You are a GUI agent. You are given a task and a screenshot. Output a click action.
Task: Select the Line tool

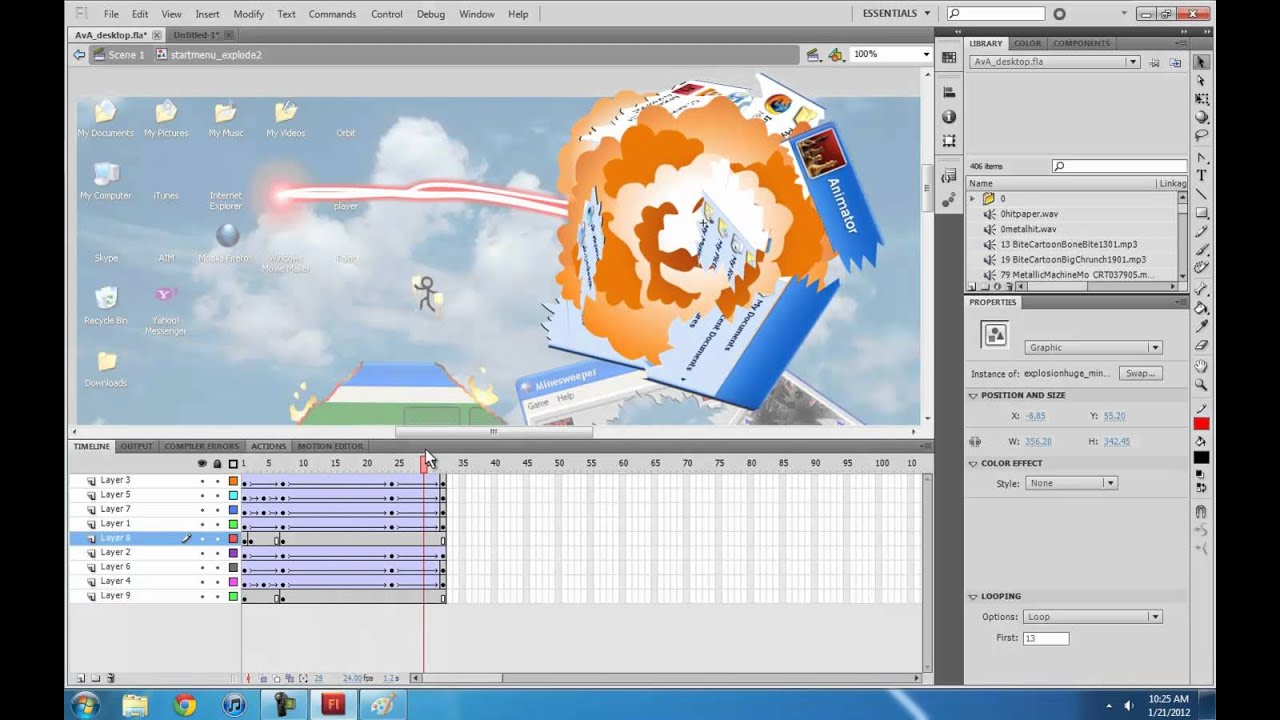pyautogui.click(x=1201, y=194)
